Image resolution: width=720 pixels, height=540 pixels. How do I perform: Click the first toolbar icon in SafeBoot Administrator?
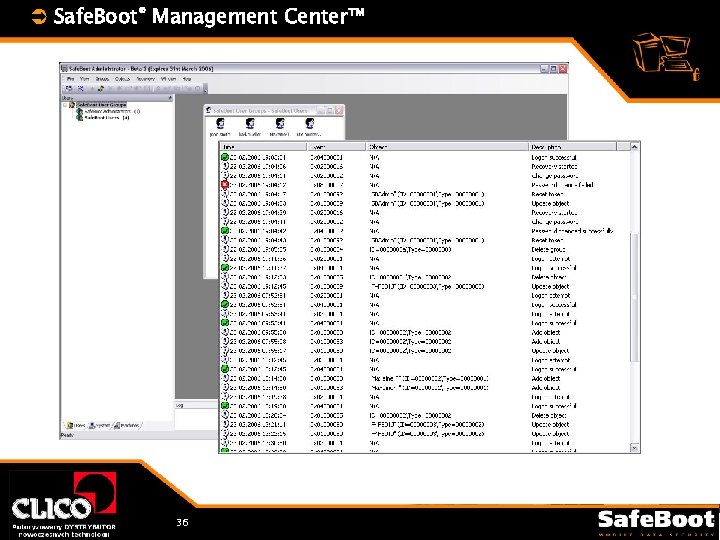coord(69,88)
